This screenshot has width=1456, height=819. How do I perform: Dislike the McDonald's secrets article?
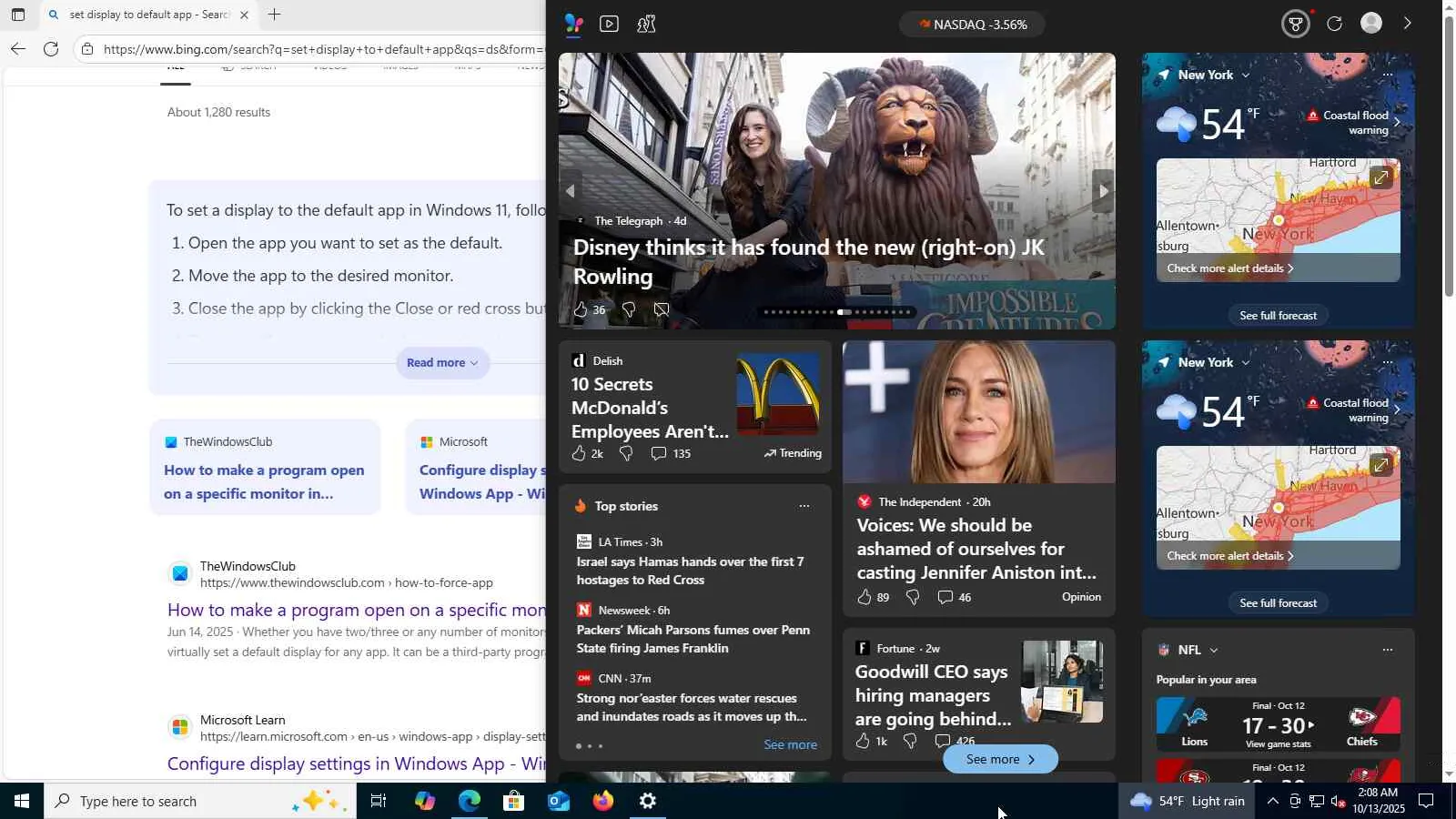[x=626, y=453]
